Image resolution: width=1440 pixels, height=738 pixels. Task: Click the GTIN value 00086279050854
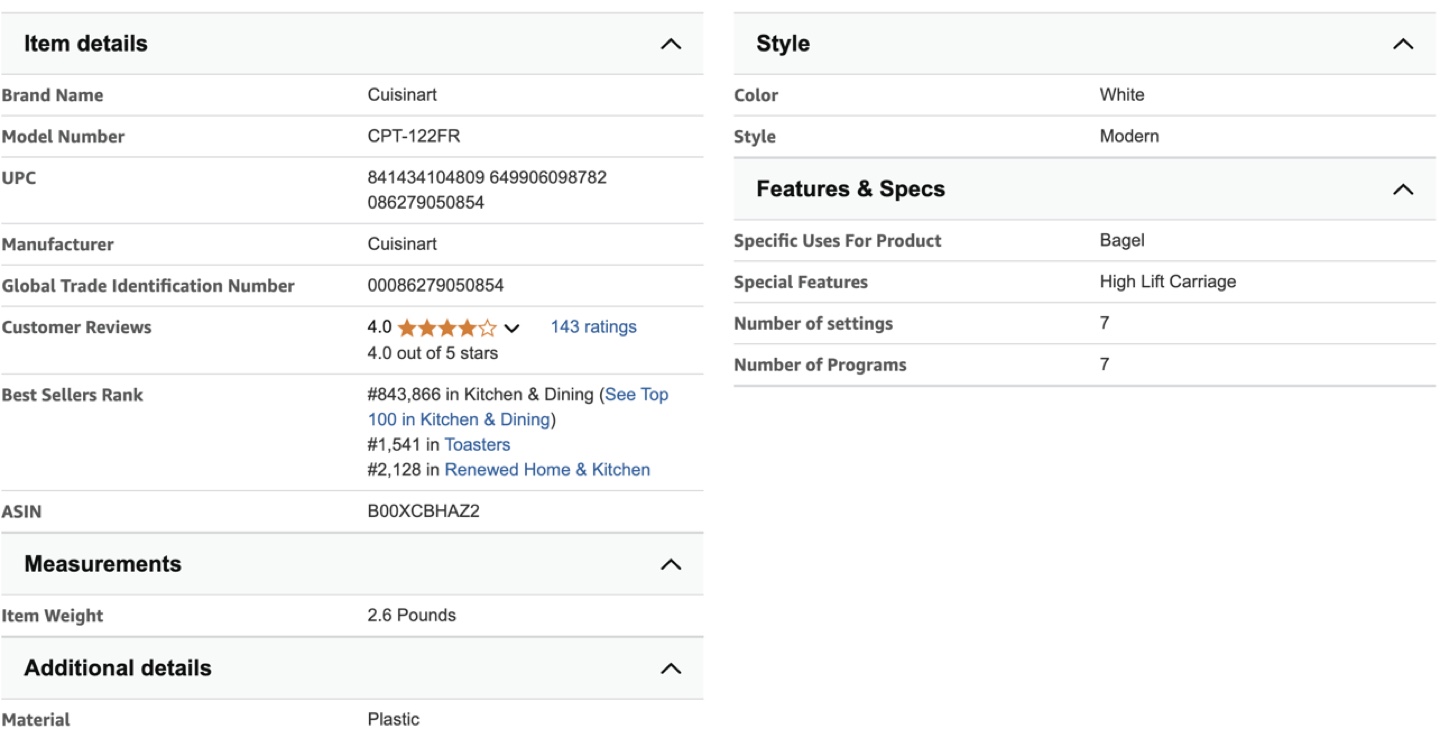click(x=436, y=286)
